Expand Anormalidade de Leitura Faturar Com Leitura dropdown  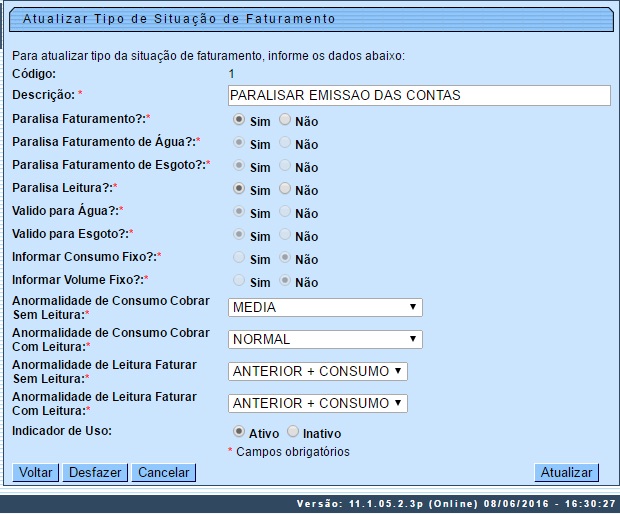pyautogui.click(x=318, y=403)
